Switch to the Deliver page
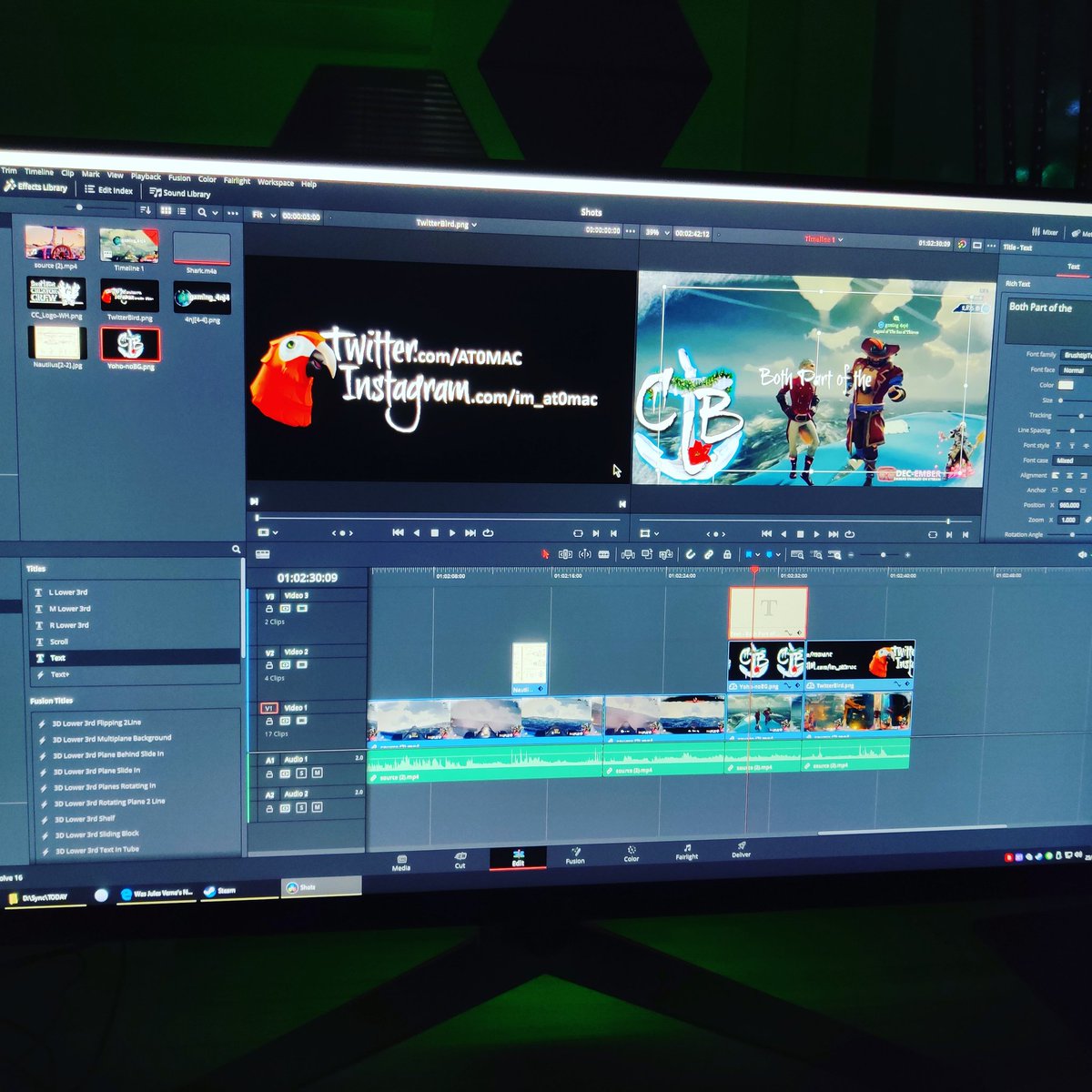 click(x=742, y=849)
